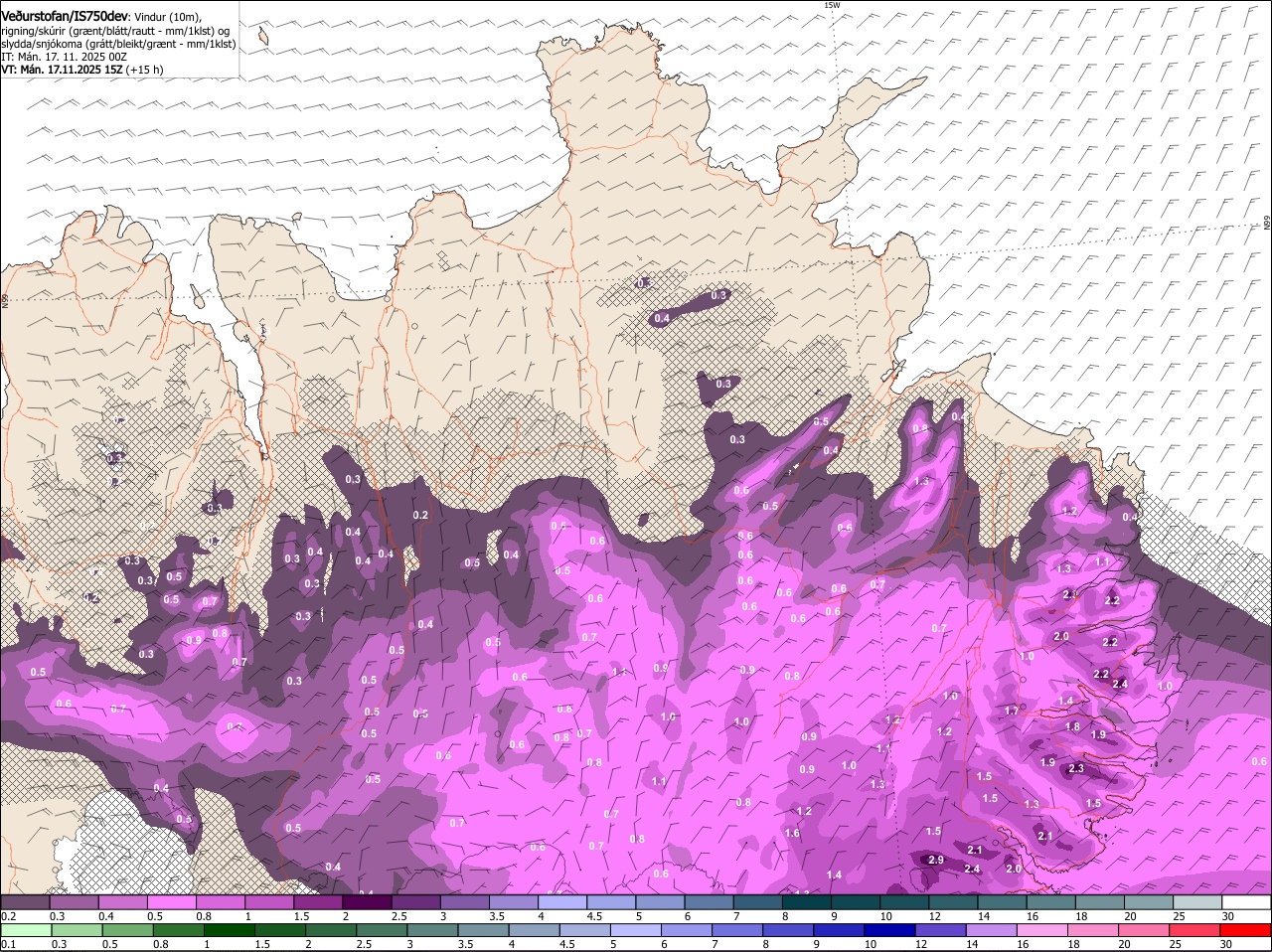Select bottom legend swatch between 3 and 3.5

tap(434, 931)
